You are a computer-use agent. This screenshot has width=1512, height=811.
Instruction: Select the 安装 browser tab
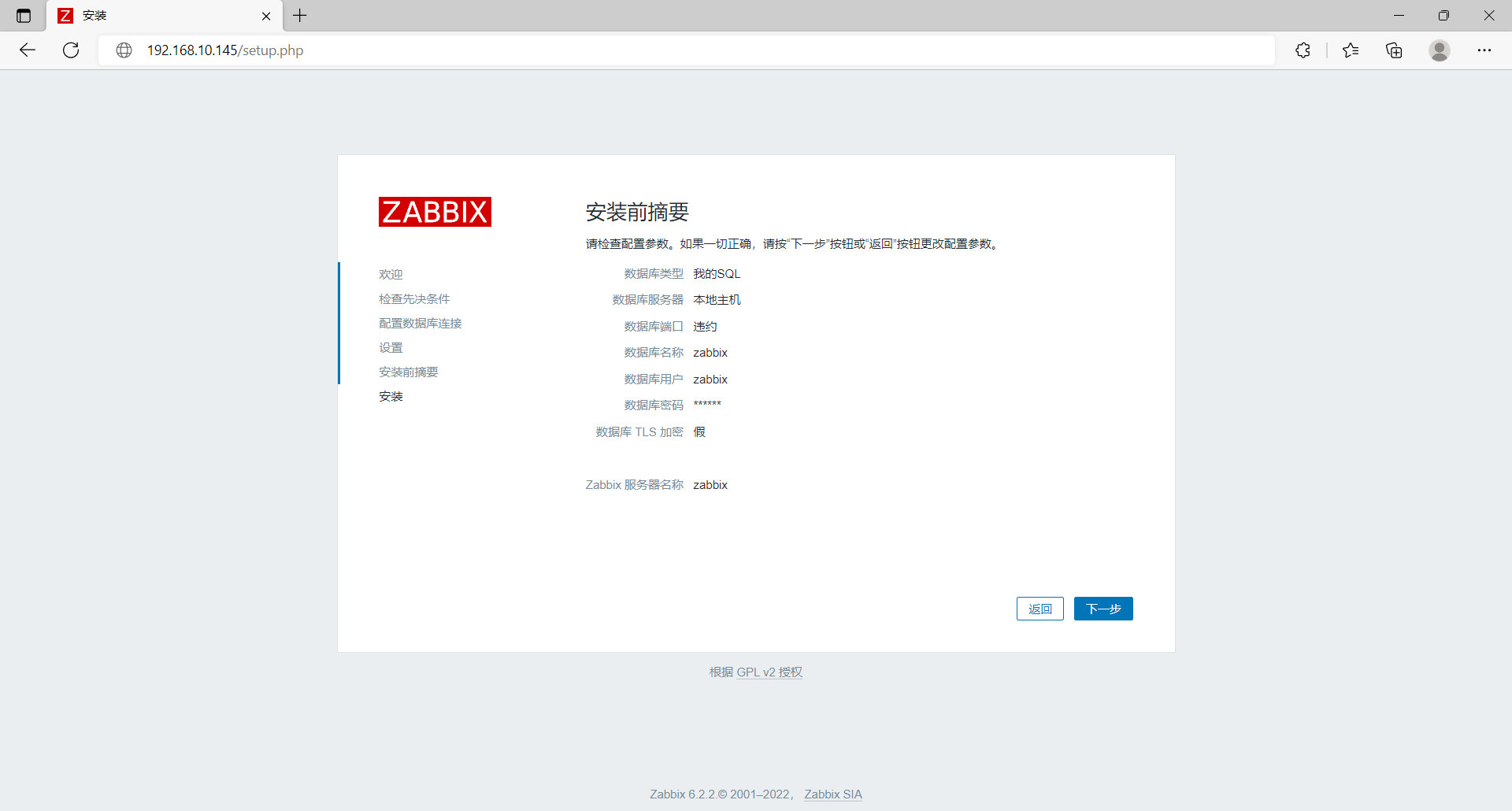[164, 16]
